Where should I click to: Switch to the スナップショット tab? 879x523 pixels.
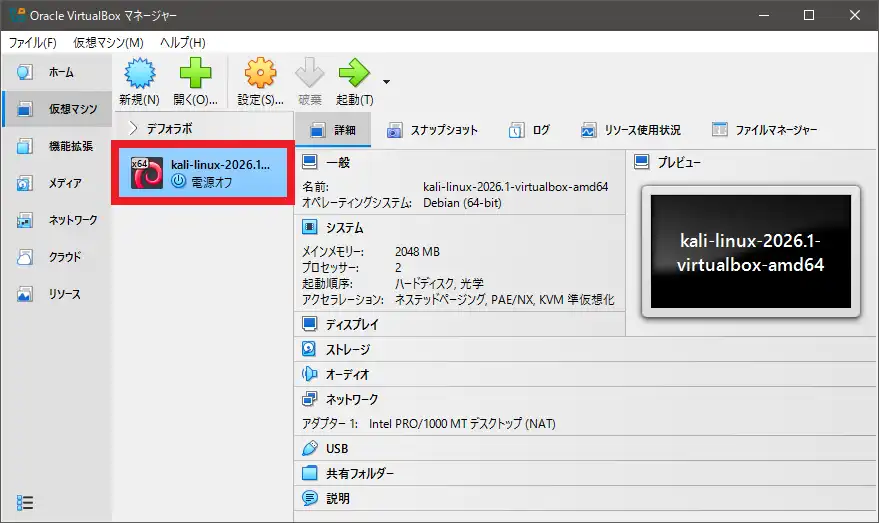pyautogui.click(x=432, y=130)
